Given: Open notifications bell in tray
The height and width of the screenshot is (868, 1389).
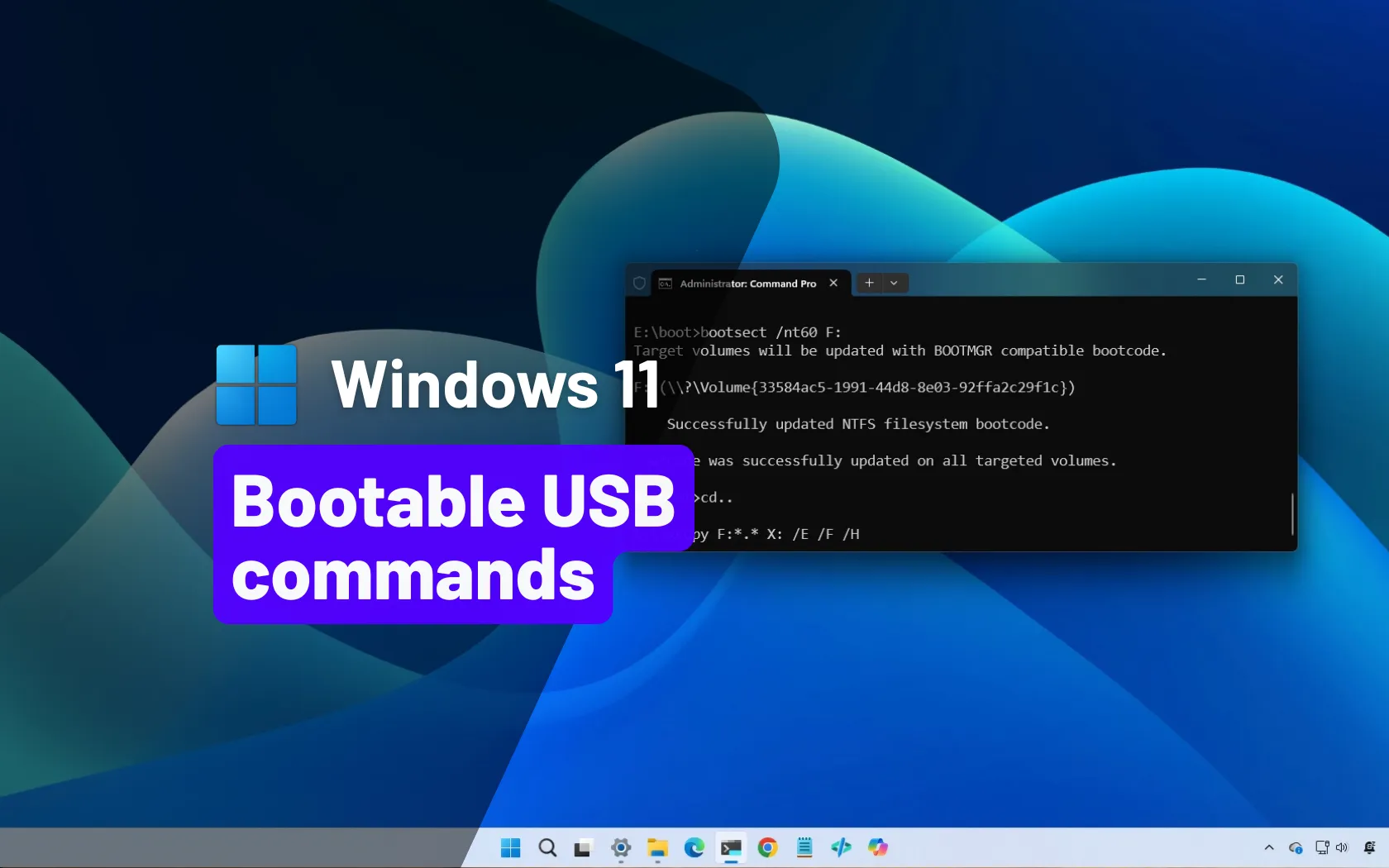Looking at the screenshot, I should click(x=1369, y=847).
